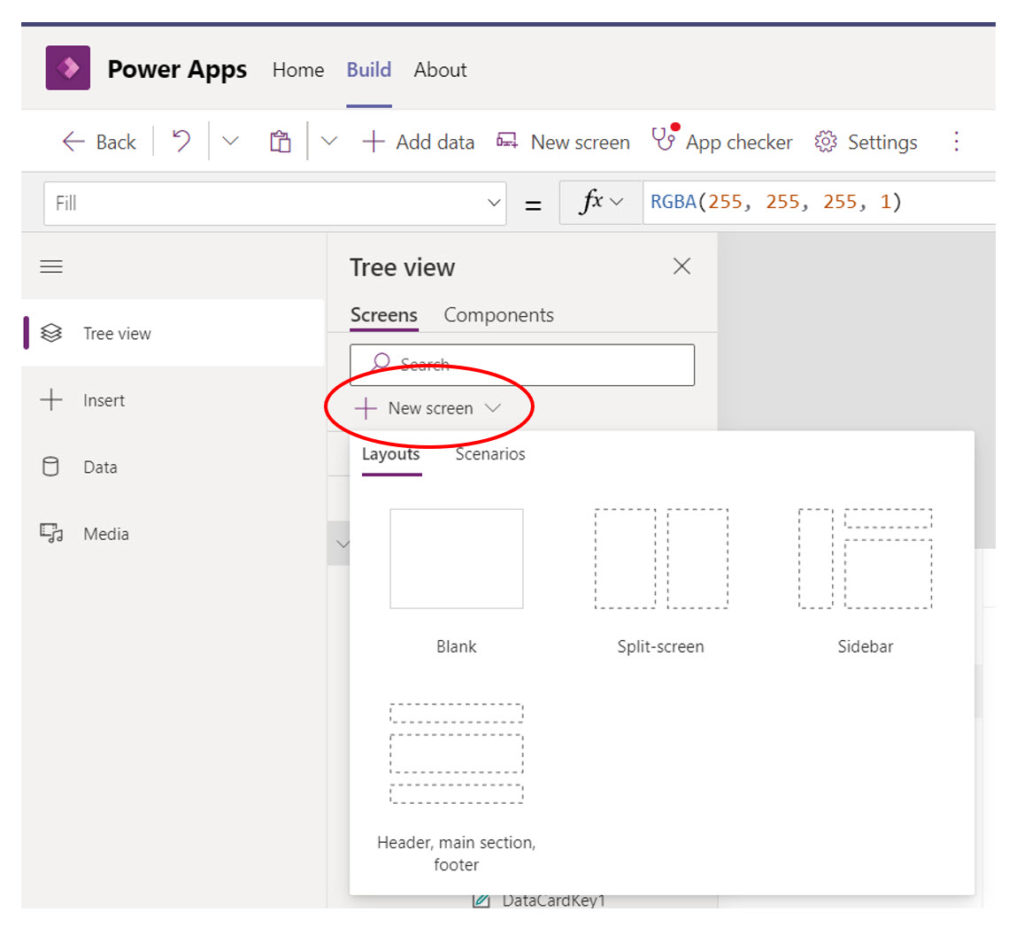Open Power Apps Settings gear icon
Screen dimensions: 1024x927
point(824,141)
